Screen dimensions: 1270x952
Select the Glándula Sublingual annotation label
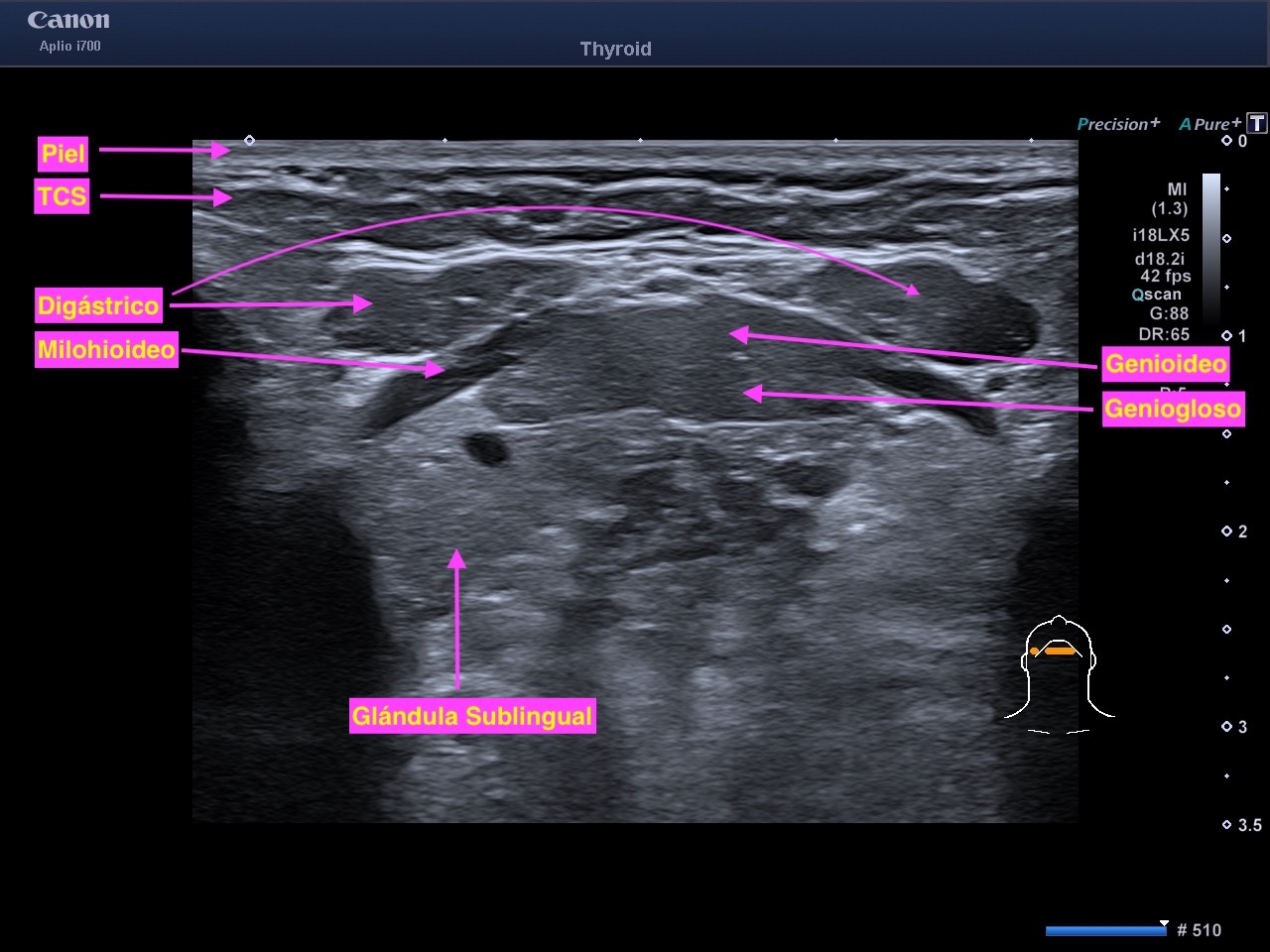(x=472, y=716)
